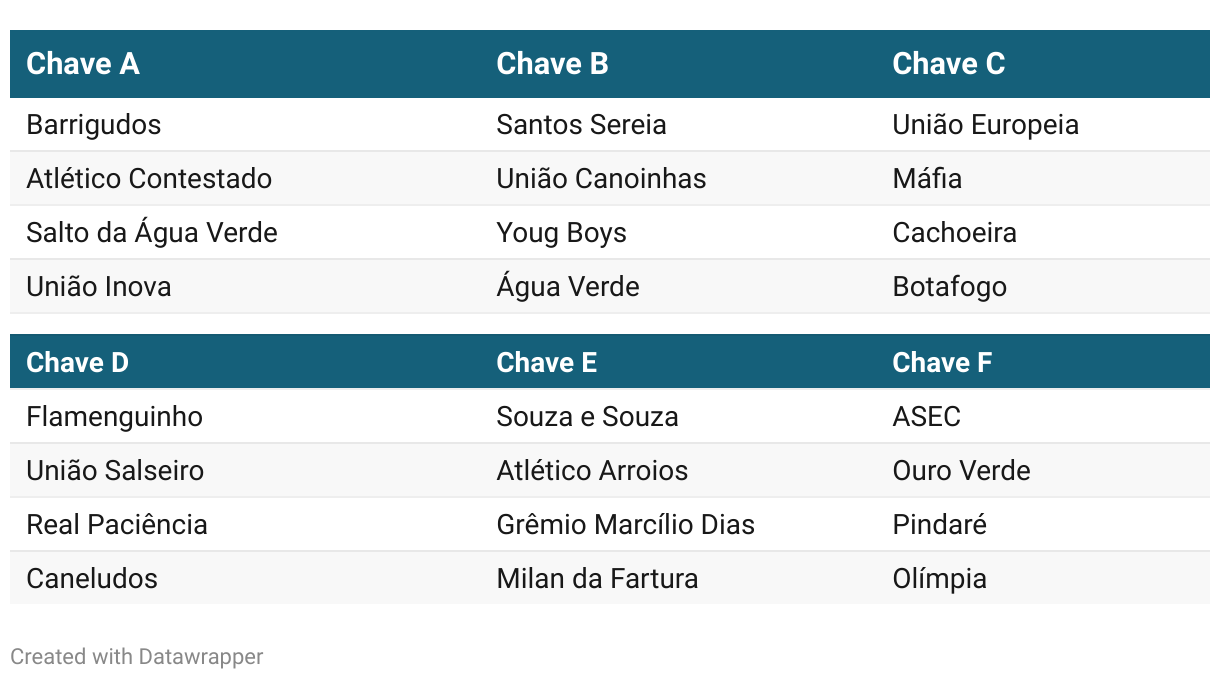Click the Chave A column header
Image resolution: width=1220 pixels, height=680 pixels.
click(83, 64)
